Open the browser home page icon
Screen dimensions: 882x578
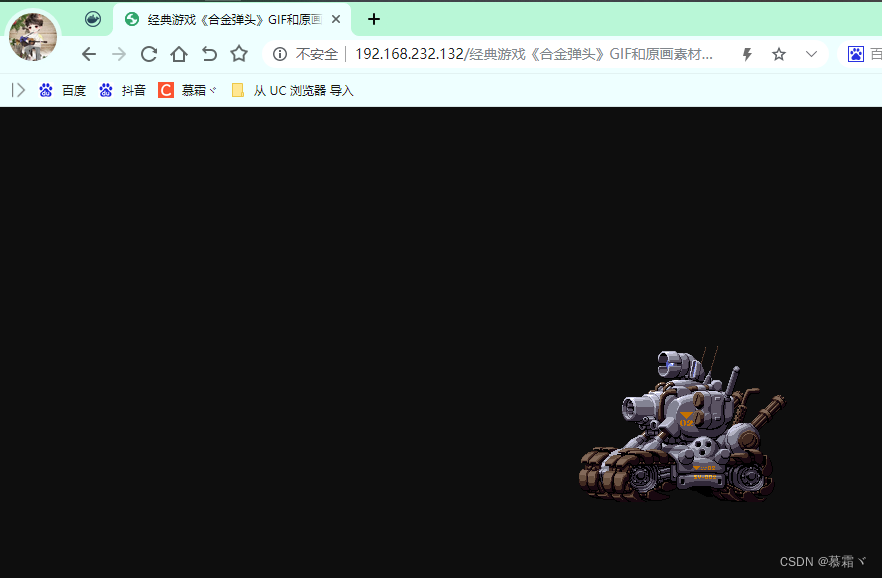[179, 55]
